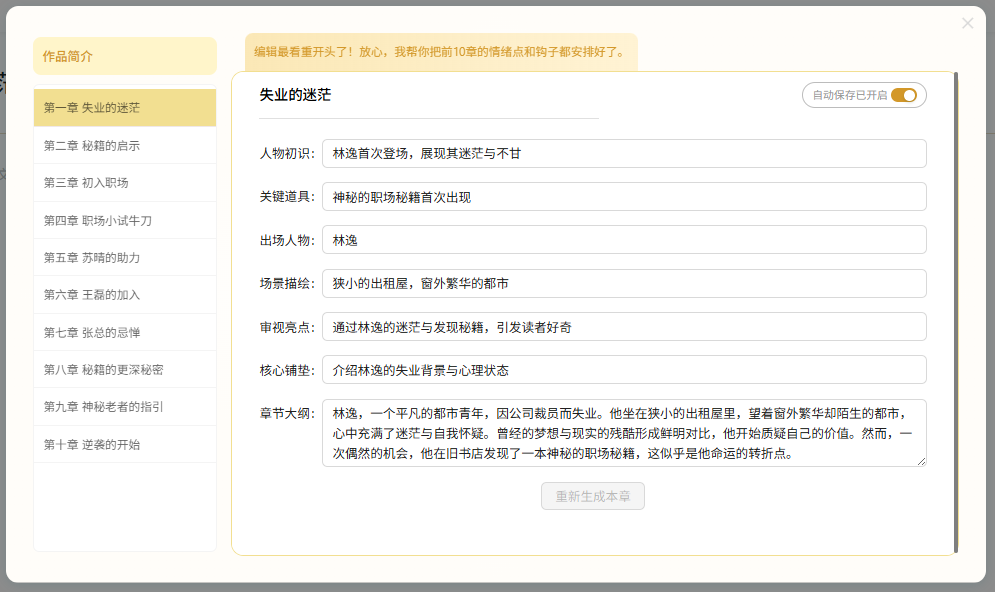Edit the chapter title 失业的迷茫
This screenshot has height=592, width=995.
[x=428, y=95]
